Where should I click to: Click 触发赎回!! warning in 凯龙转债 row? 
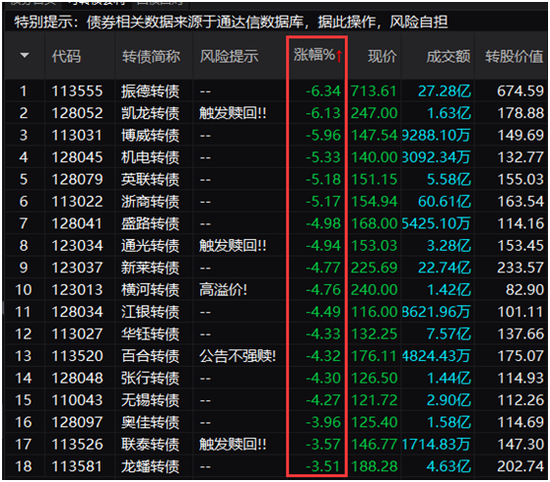[x=233, y=113]
